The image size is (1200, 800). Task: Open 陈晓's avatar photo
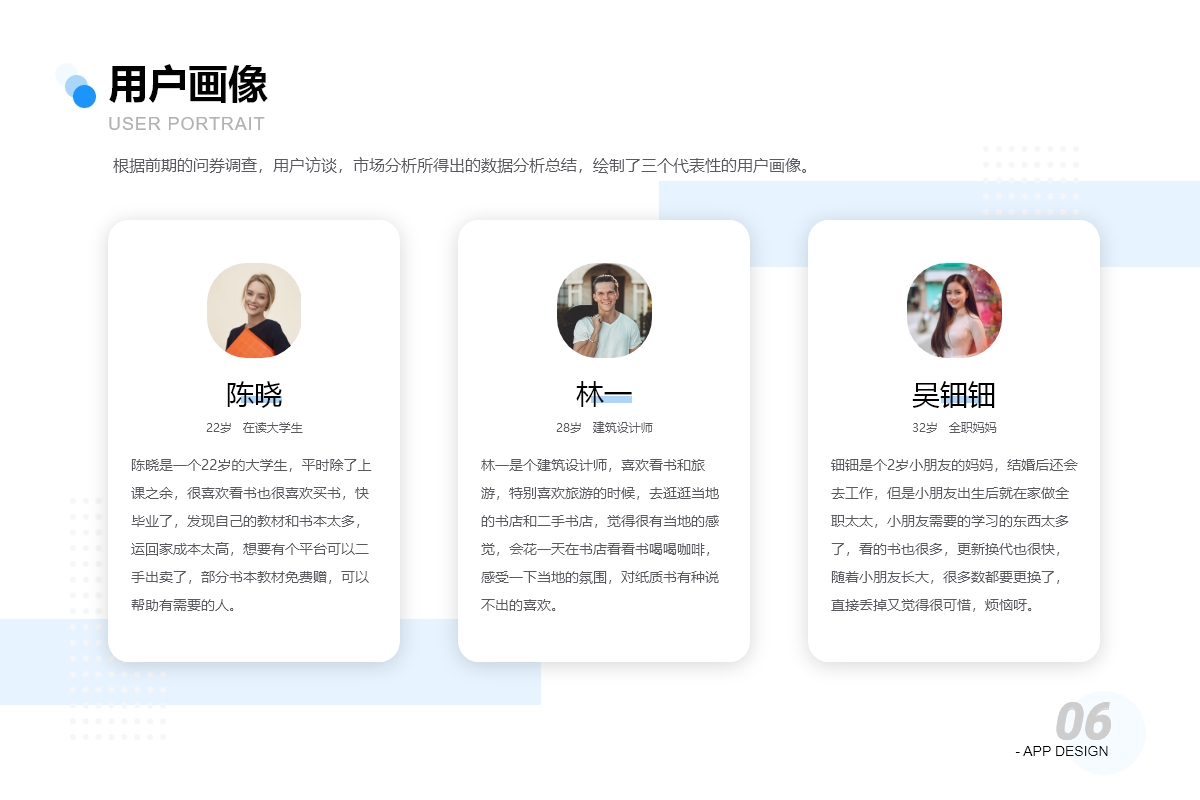pyautogui.click(x=254, y=310)
